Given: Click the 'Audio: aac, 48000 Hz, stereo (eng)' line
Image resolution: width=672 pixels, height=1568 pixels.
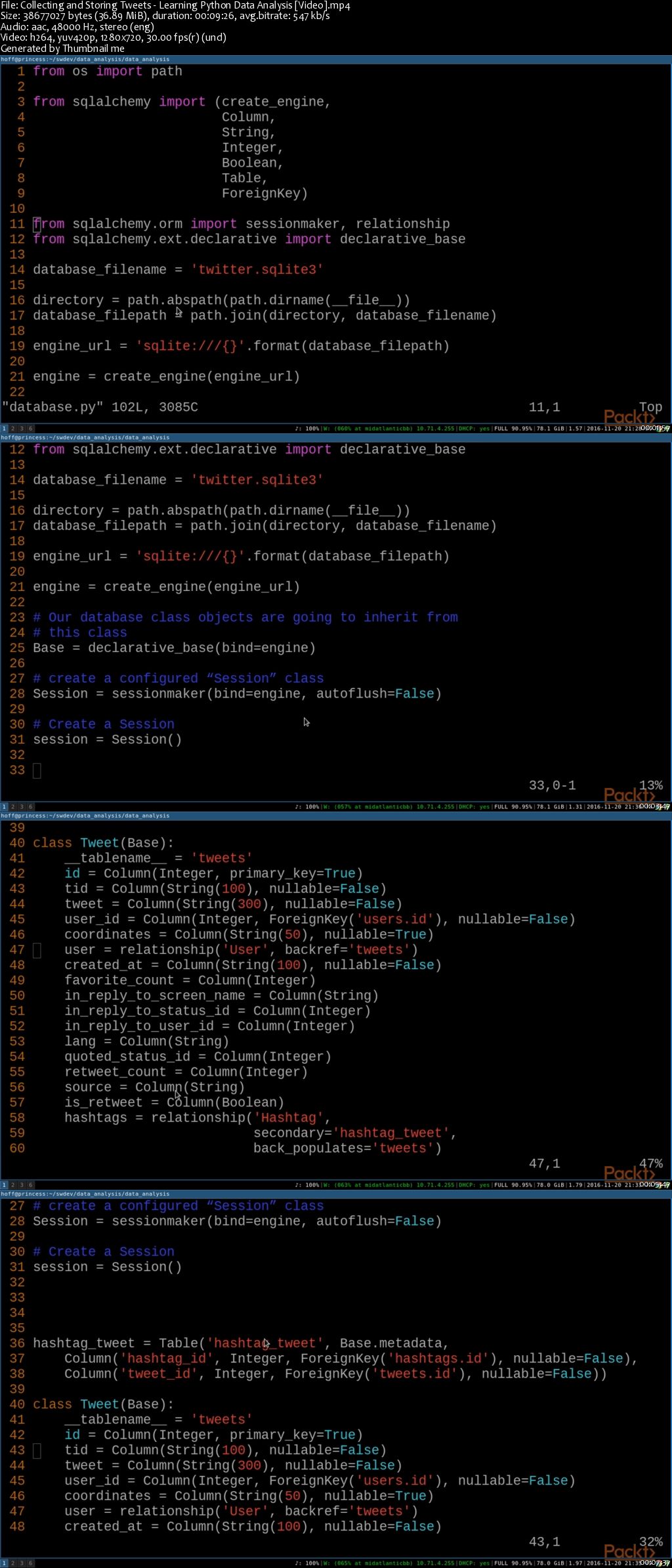Looking at the screenshot, I should tap(77, 27).
